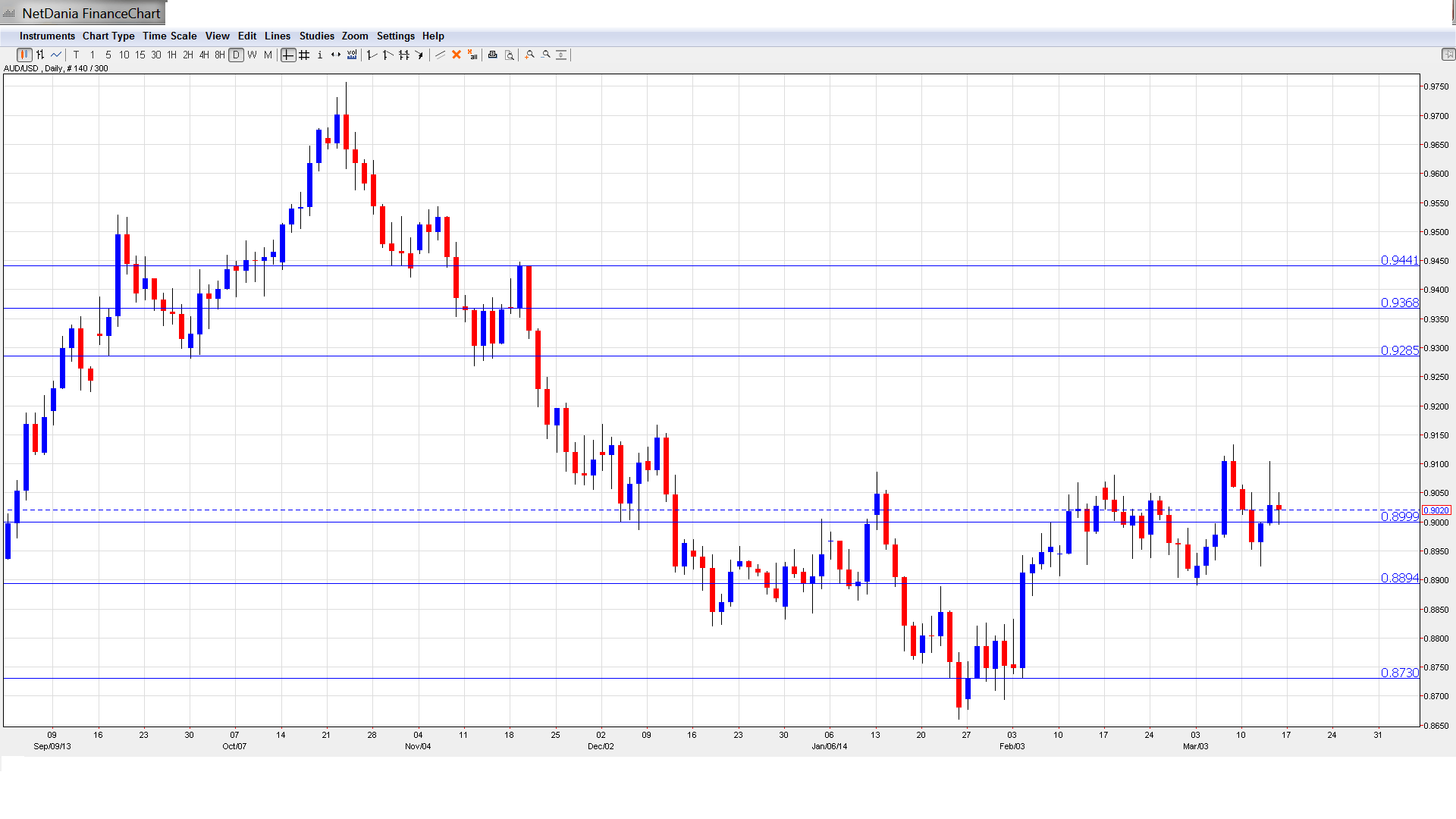Toggle the crosshair cursor tool
Image resolution: width=1456 pixels, height=819 pixels.
coord(288,55)
